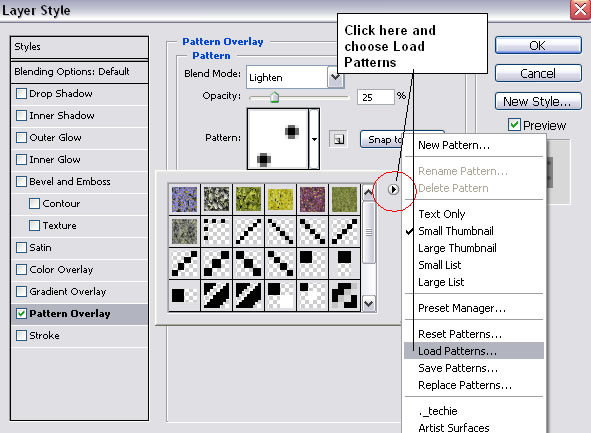Open the Blend Mode dropdown
Image resolution: width=591 pixels, height=433 pixels.
pos(335,77)
